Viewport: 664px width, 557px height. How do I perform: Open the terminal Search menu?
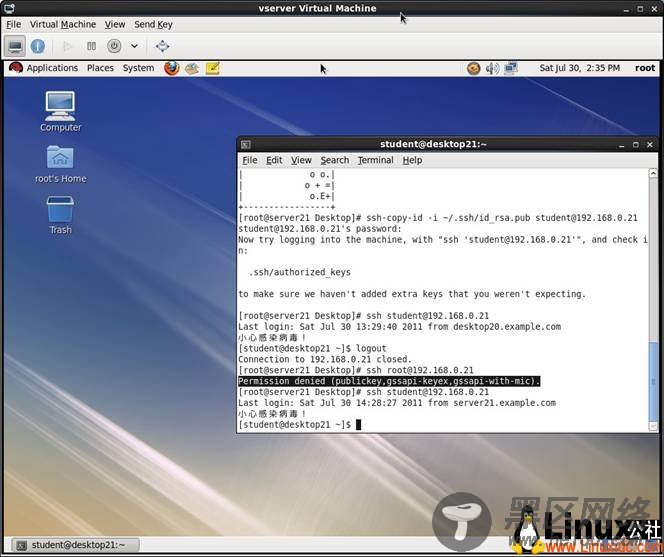coord(335,161)
